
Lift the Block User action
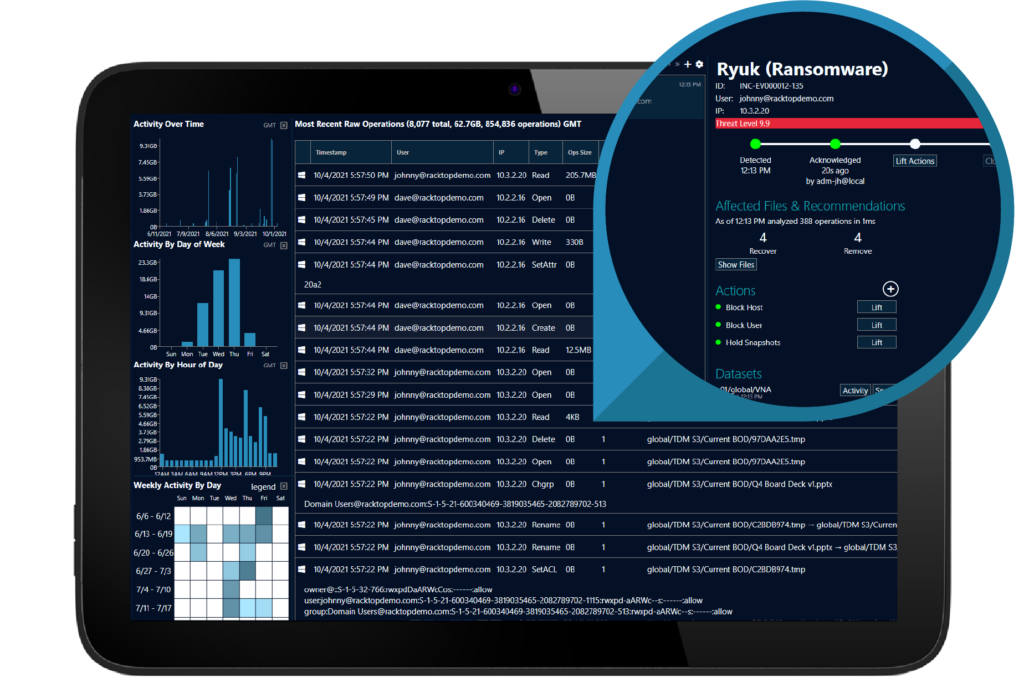click(876, 325)
